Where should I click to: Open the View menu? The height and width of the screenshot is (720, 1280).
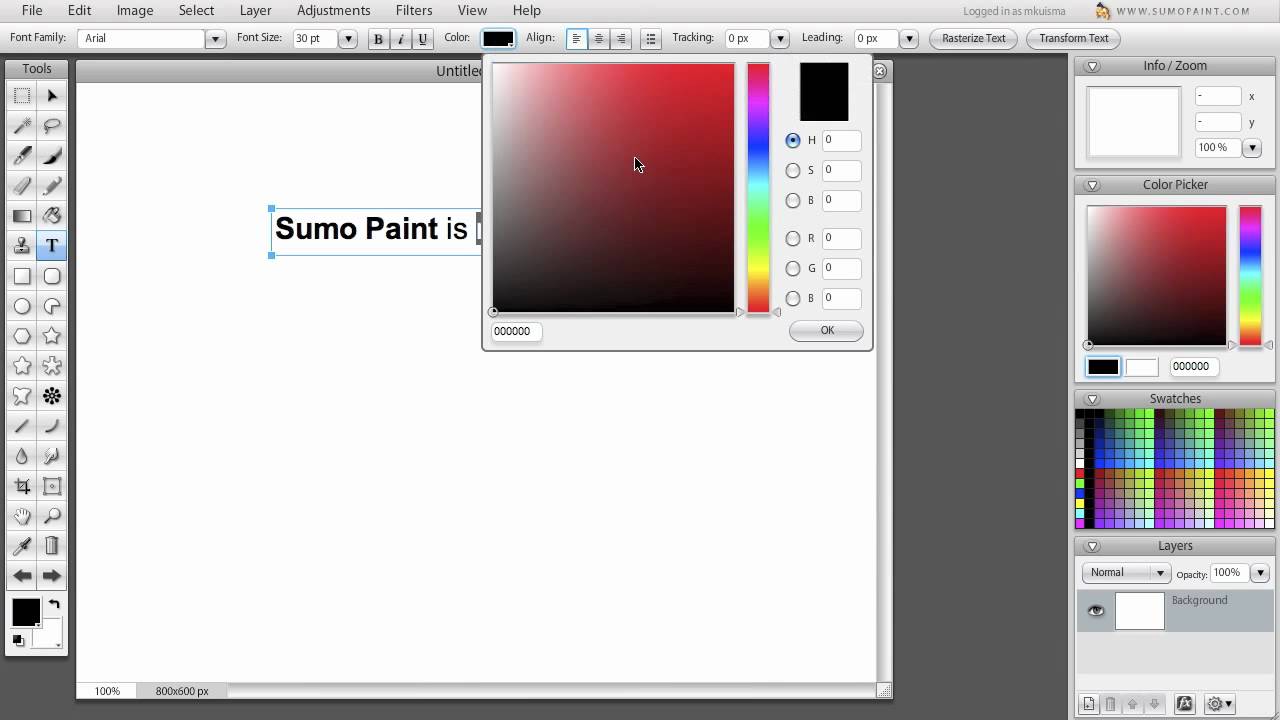click(x=472, y=10)
